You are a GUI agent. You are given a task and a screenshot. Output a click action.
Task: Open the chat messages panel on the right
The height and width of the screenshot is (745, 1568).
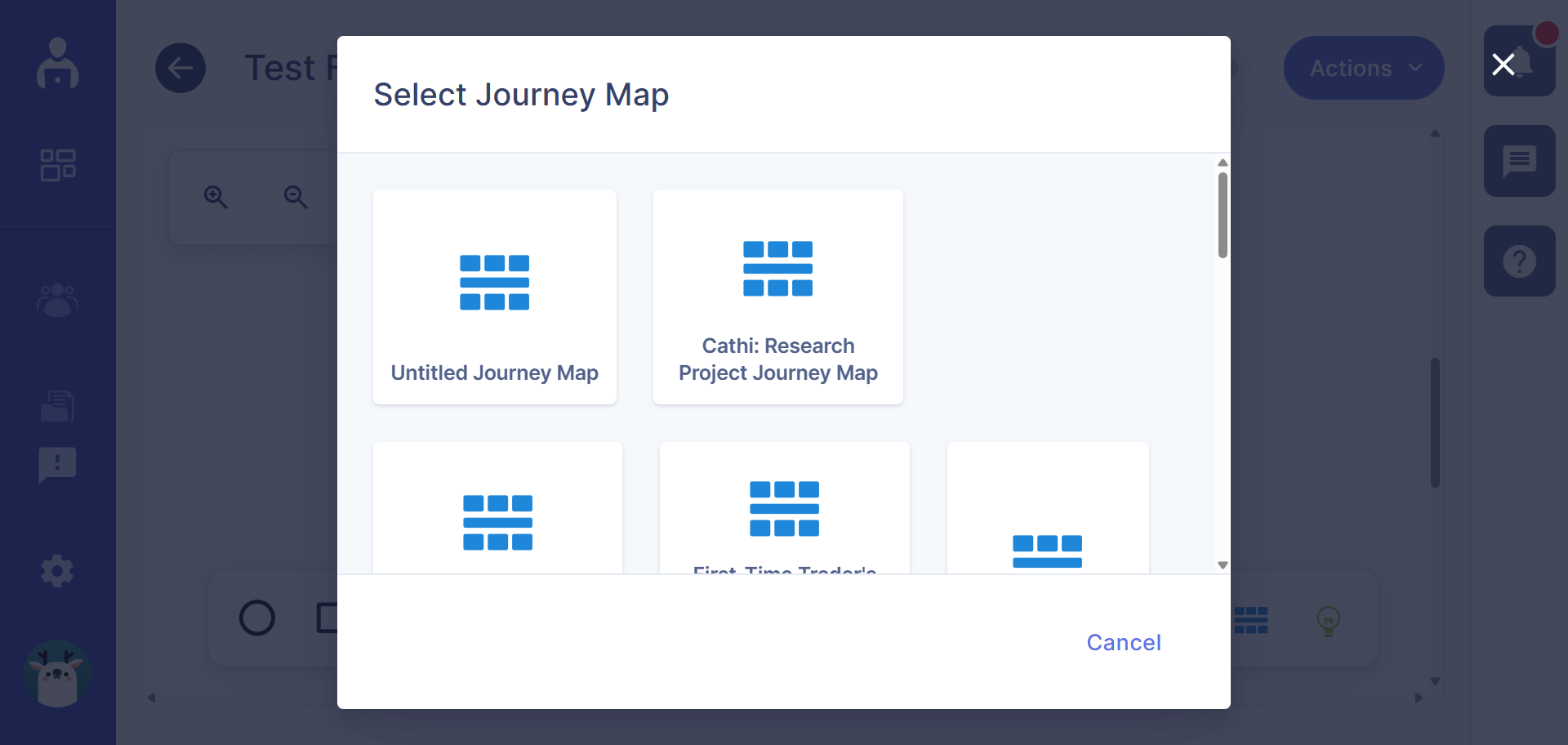pos(1520,161)
